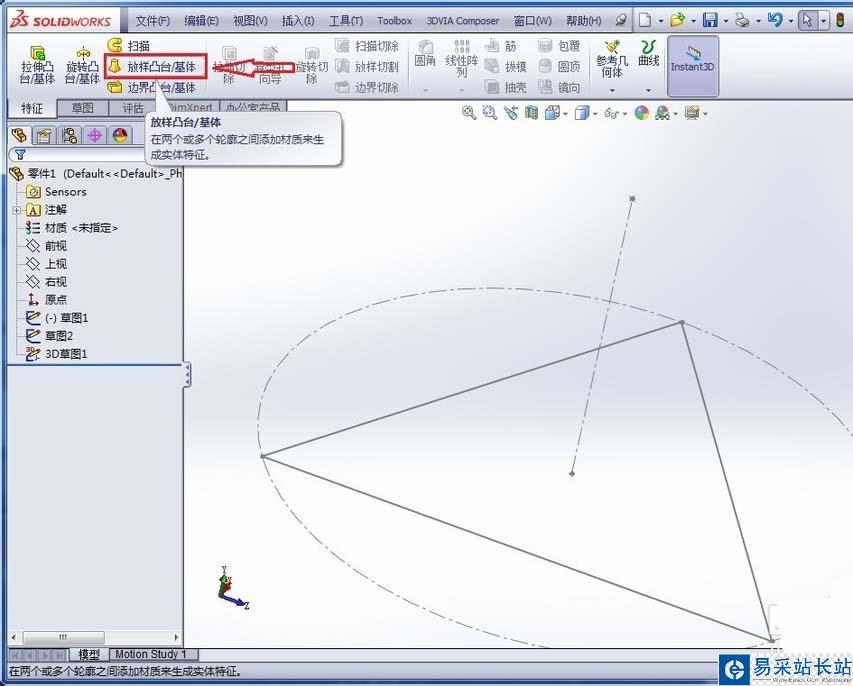Open the Linear Pattern (线性阵列) tool
Screen dimensions: 853x686
461,58
